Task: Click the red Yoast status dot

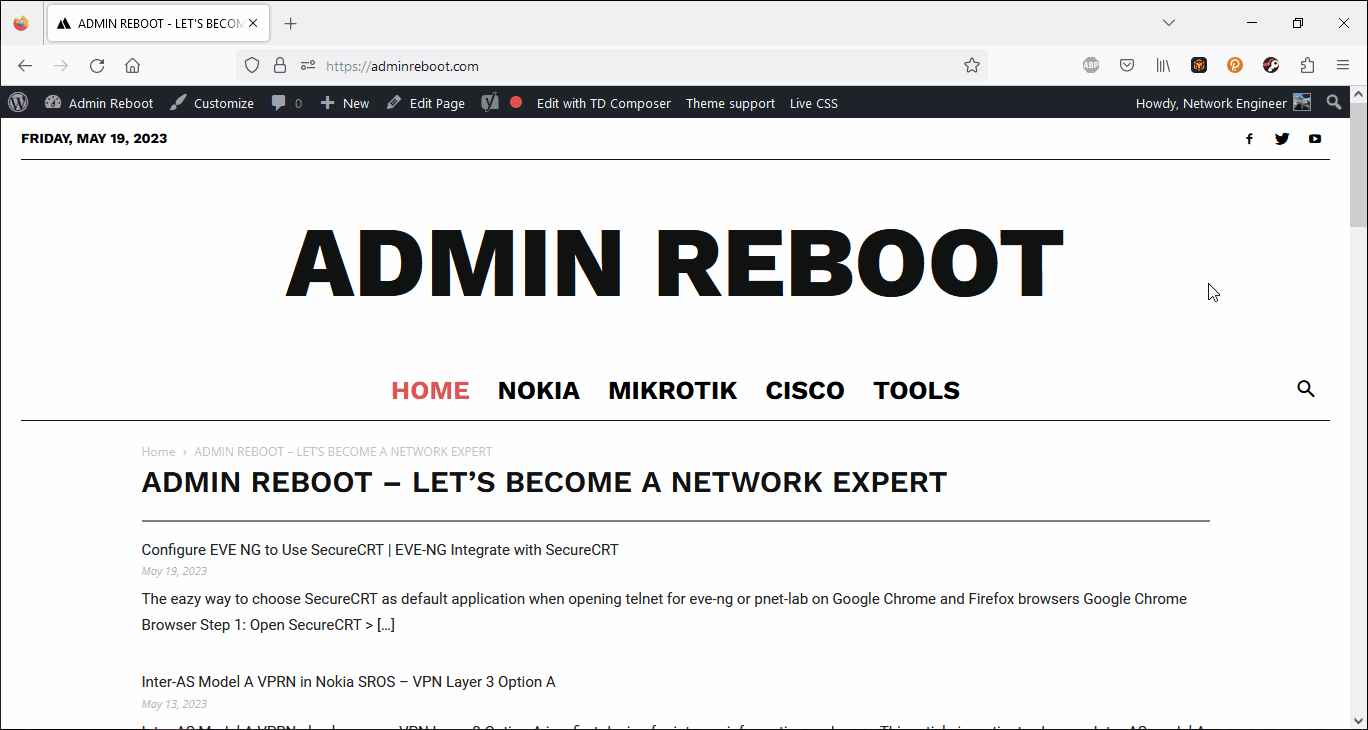Action: click(516, 102)
